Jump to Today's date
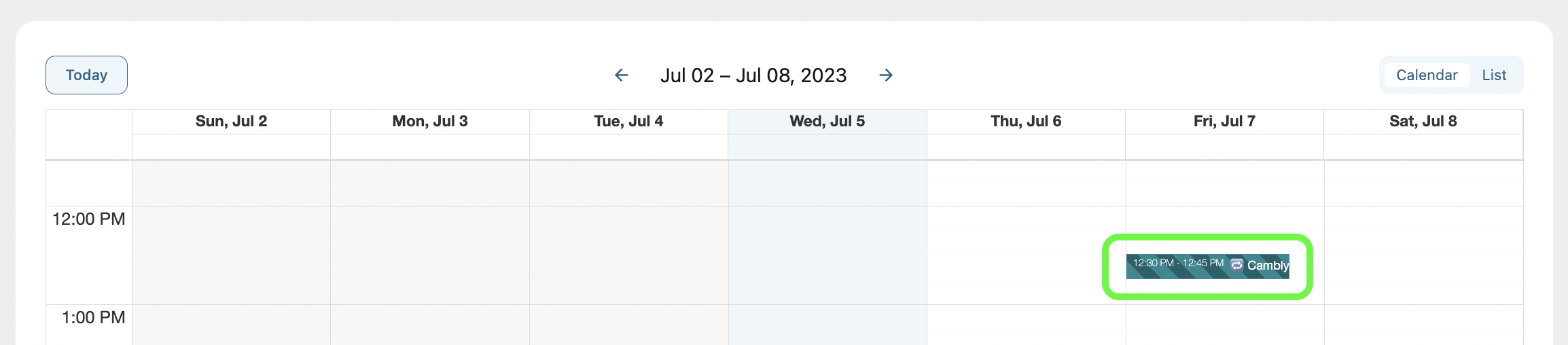 coord(86,75)
